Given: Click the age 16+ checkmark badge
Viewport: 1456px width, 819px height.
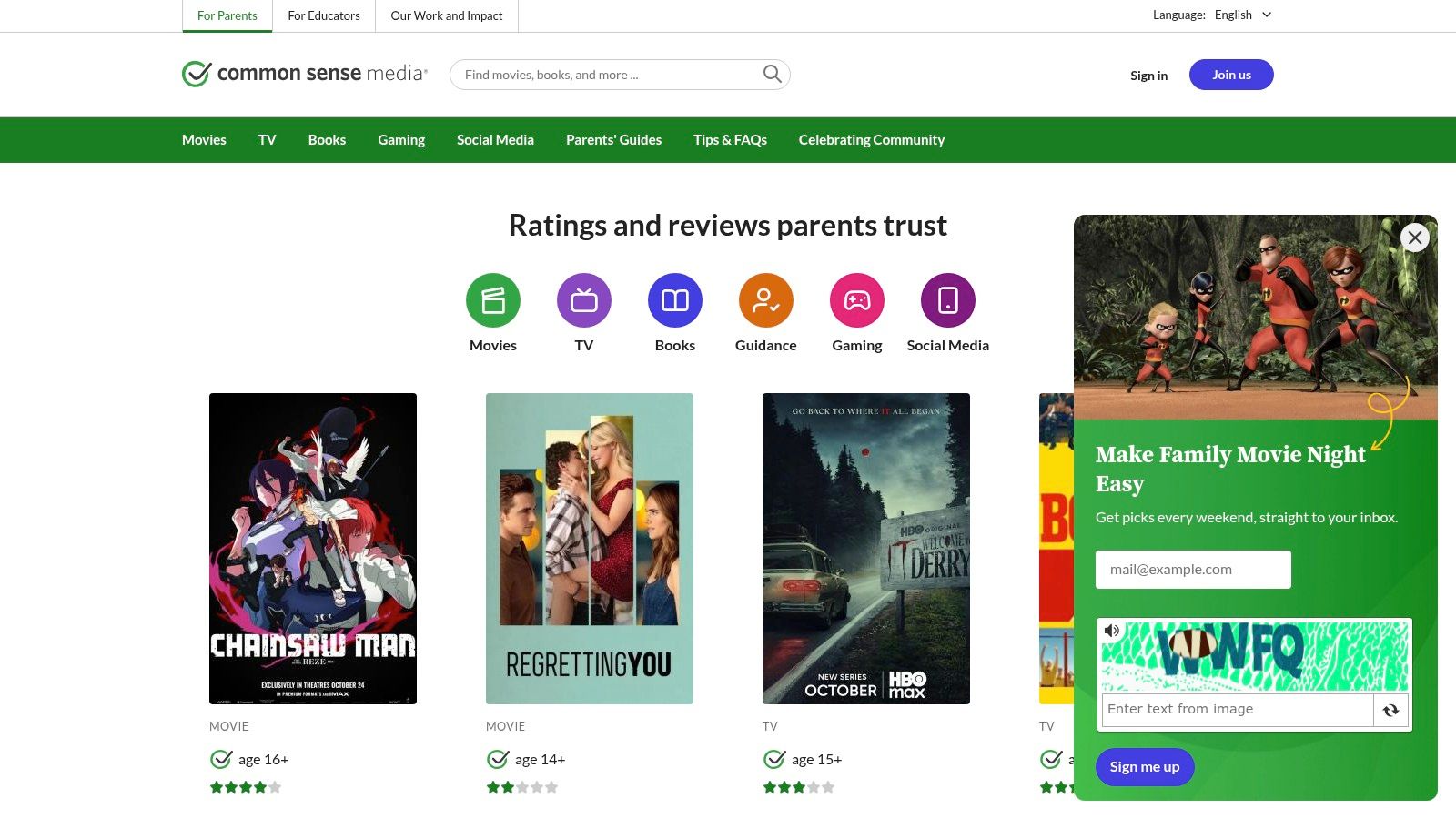Looking at the screenshot, I should 221,759.
